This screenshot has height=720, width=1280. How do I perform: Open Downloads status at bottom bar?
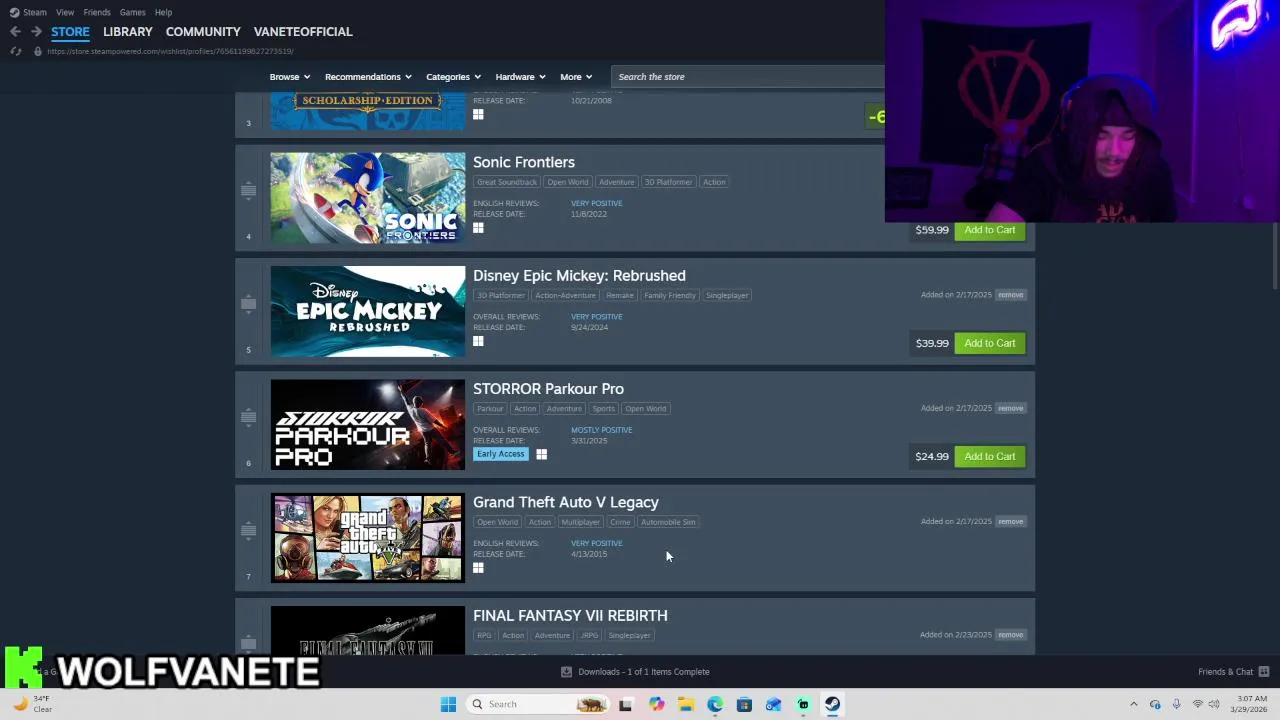[635, 672]
